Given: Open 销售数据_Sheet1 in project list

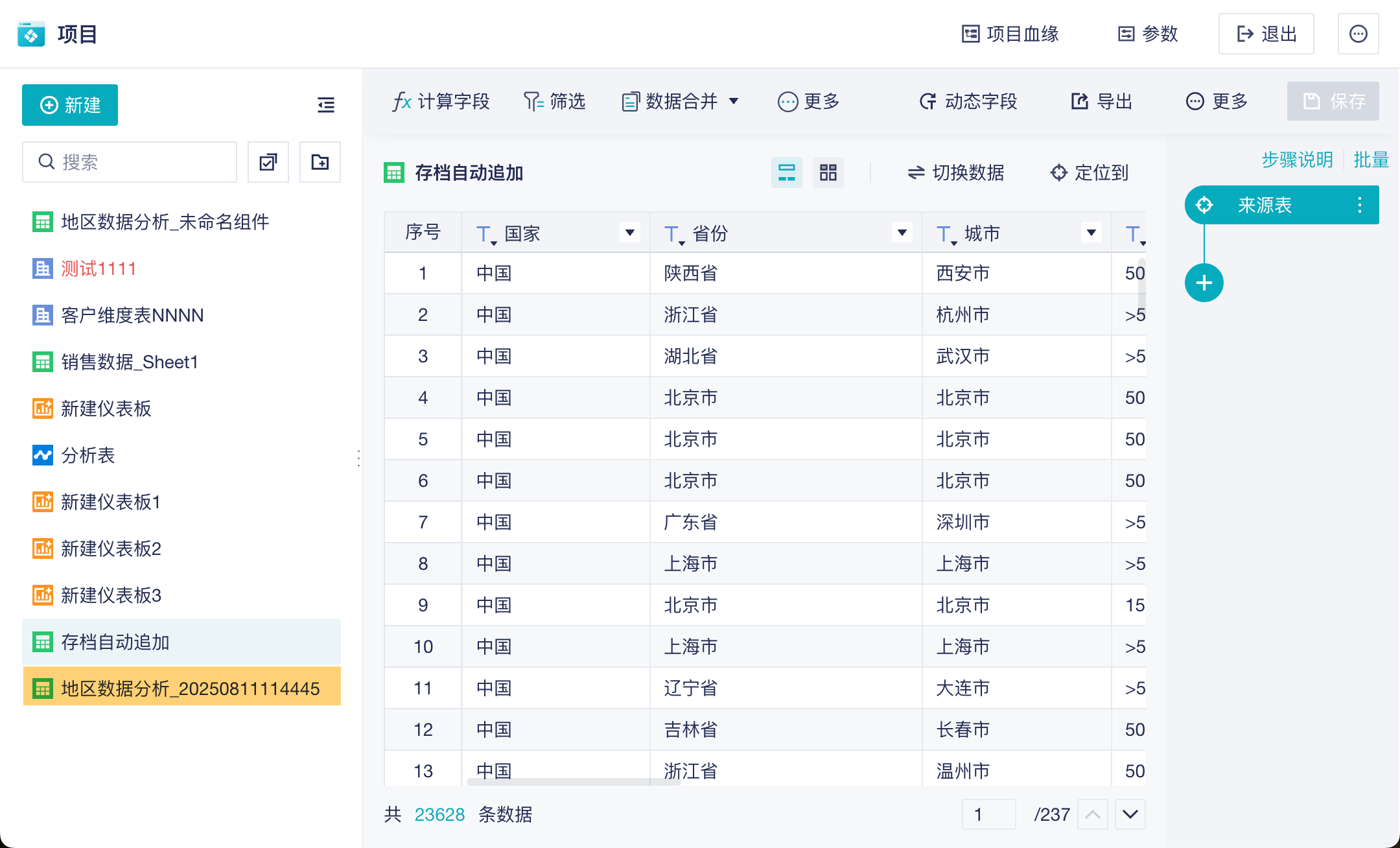Looking at the screenshot, I should click(x=130, y=362).
